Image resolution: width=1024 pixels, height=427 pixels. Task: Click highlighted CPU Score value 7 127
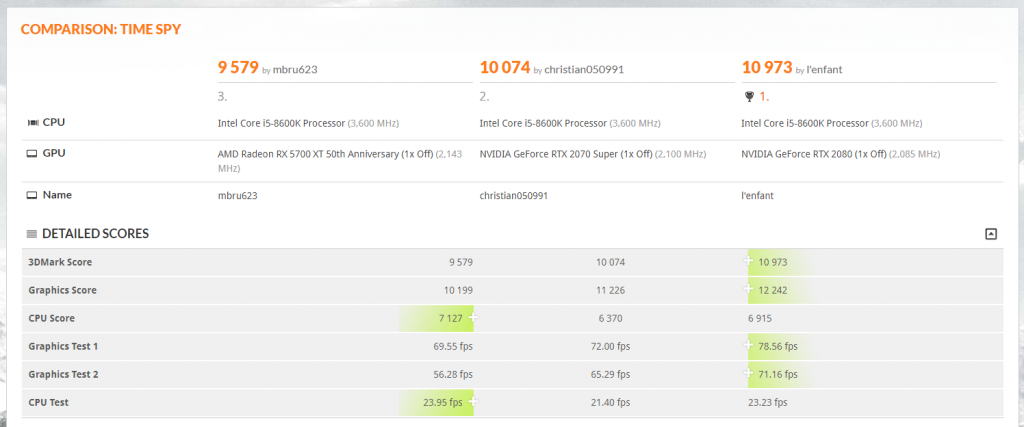click(x=451, y=319)
